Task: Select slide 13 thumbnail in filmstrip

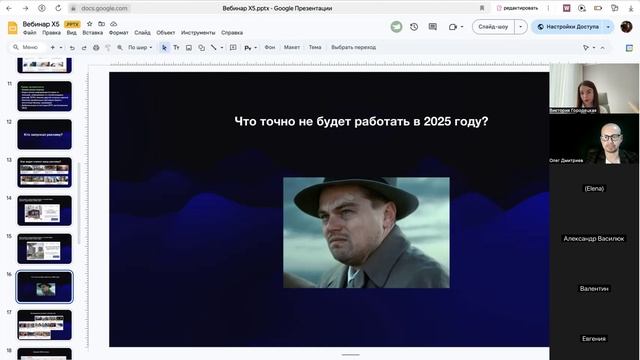Action: pos(44,172)
